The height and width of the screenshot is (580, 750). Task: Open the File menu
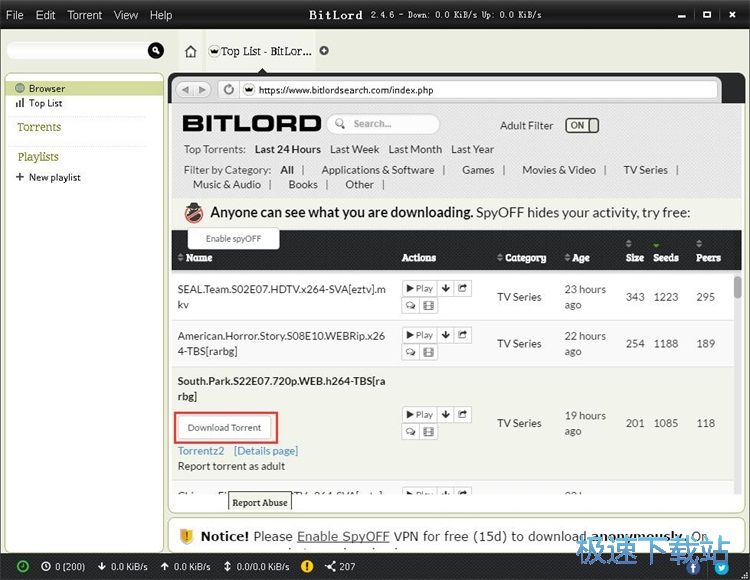[x=15, y=15]
